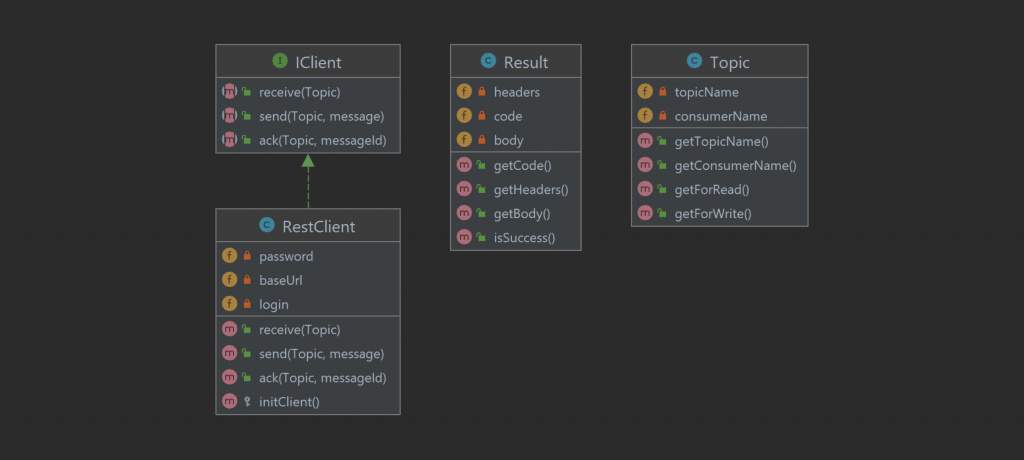Click private lock icon next to consumerName

662,116
